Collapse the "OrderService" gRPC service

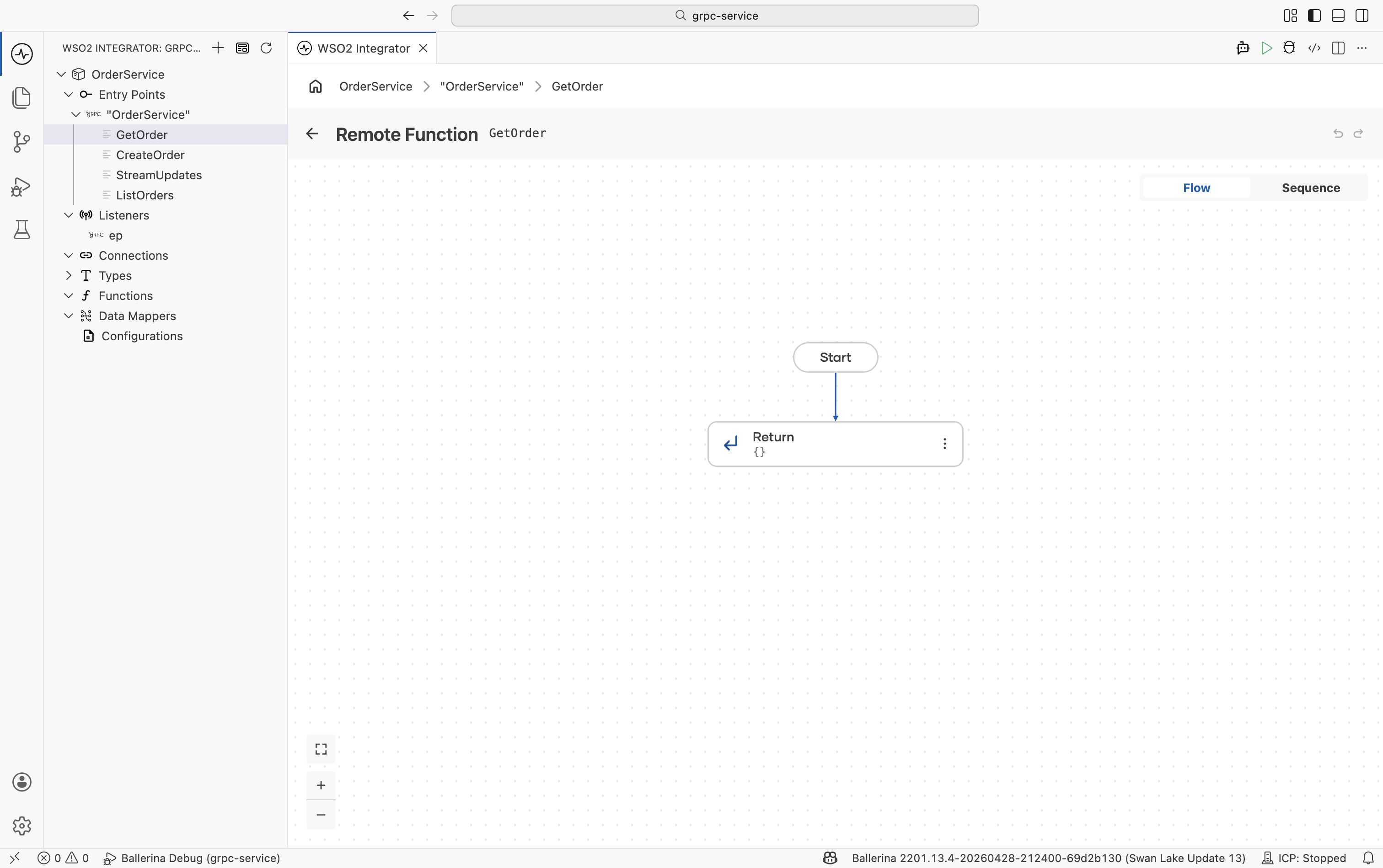(76, 114)
